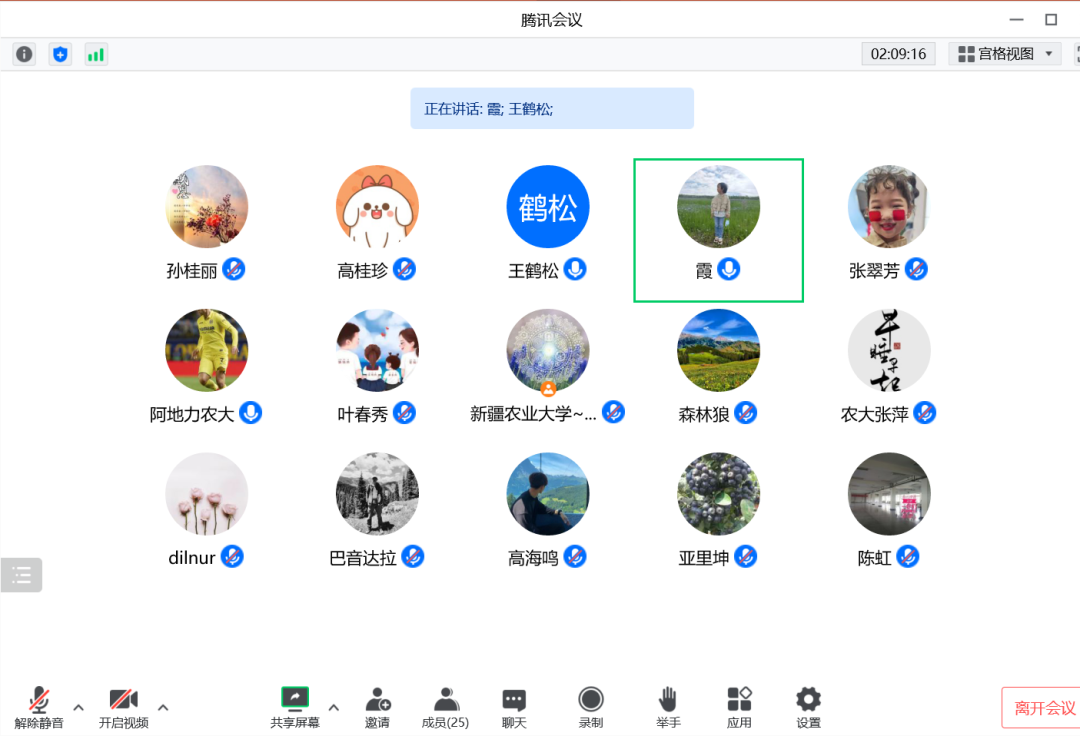Check the green network signal icon
The width and height of the screenshot is (1080, 736).
tap(96, 54)
